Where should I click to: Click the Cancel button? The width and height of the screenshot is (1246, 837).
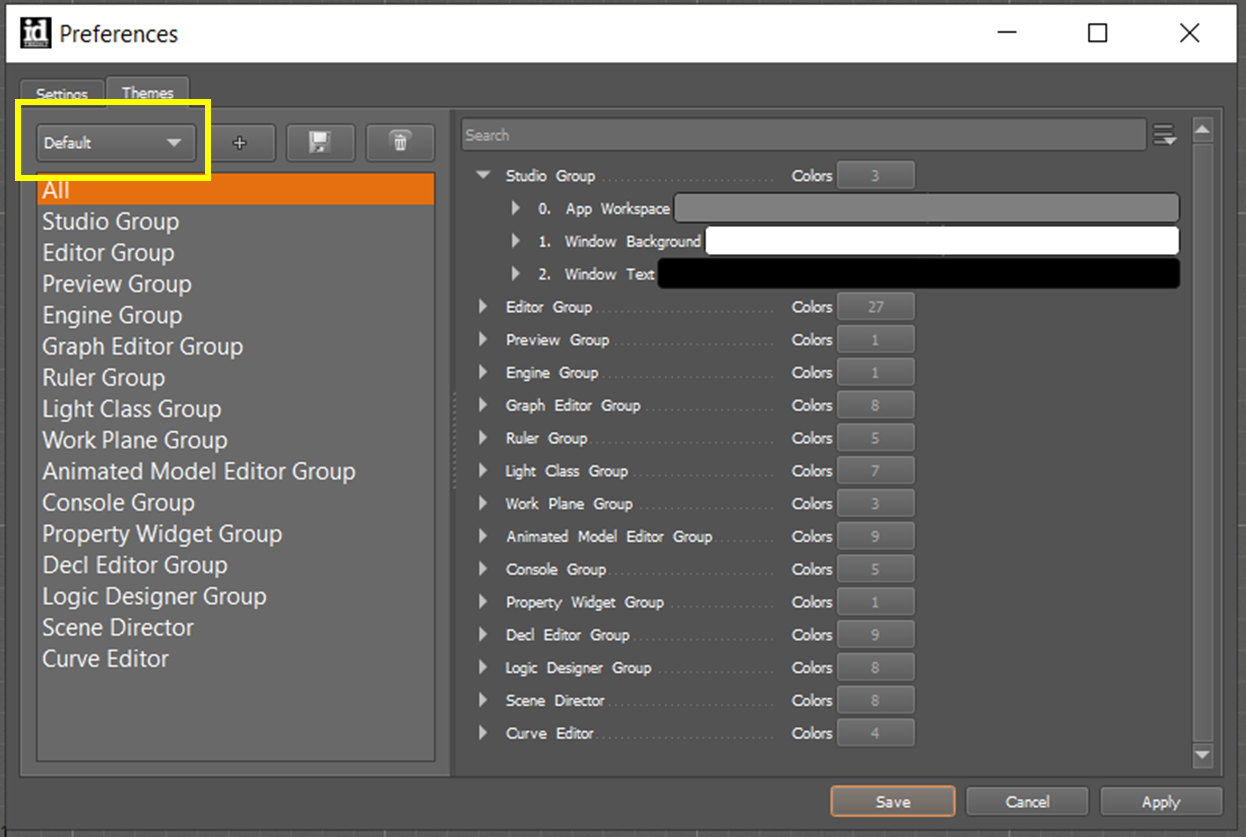(1027, 802)
